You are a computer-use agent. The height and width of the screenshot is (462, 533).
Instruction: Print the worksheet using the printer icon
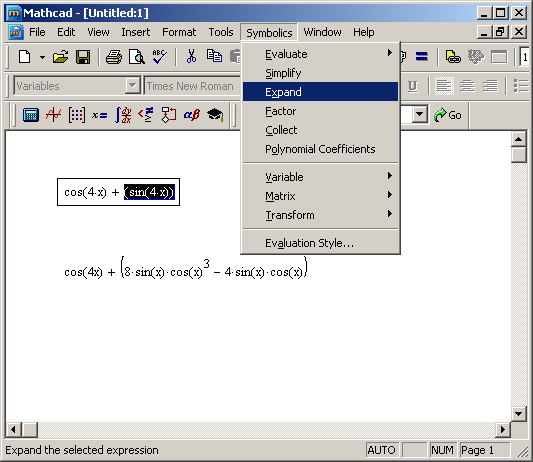coord(114,57)
